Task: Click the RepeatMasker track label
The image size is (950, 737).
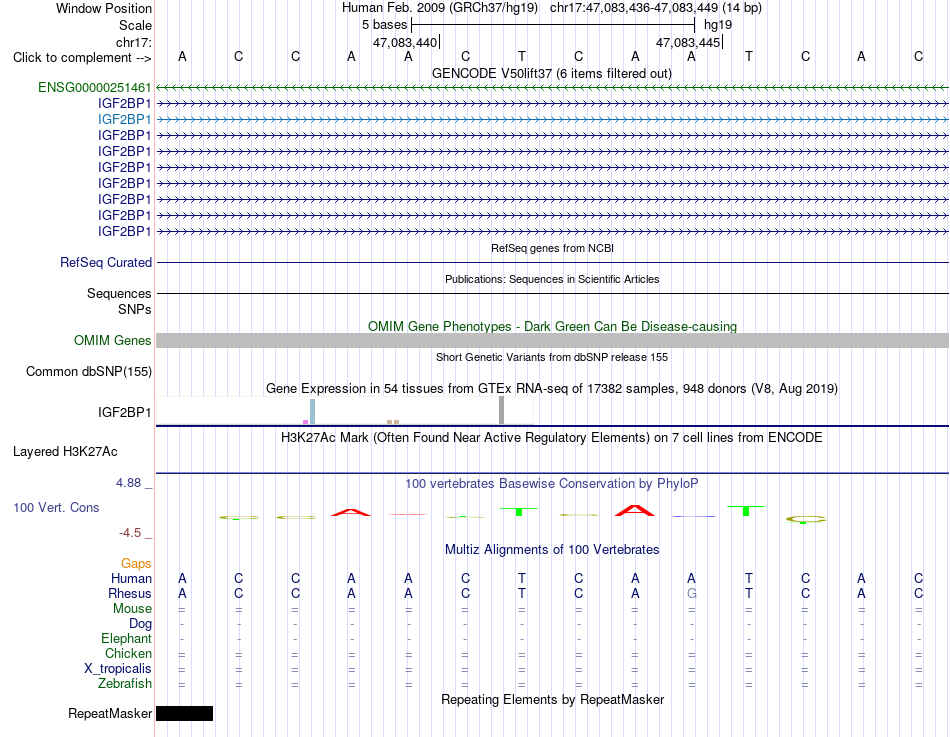Action: 110,713
